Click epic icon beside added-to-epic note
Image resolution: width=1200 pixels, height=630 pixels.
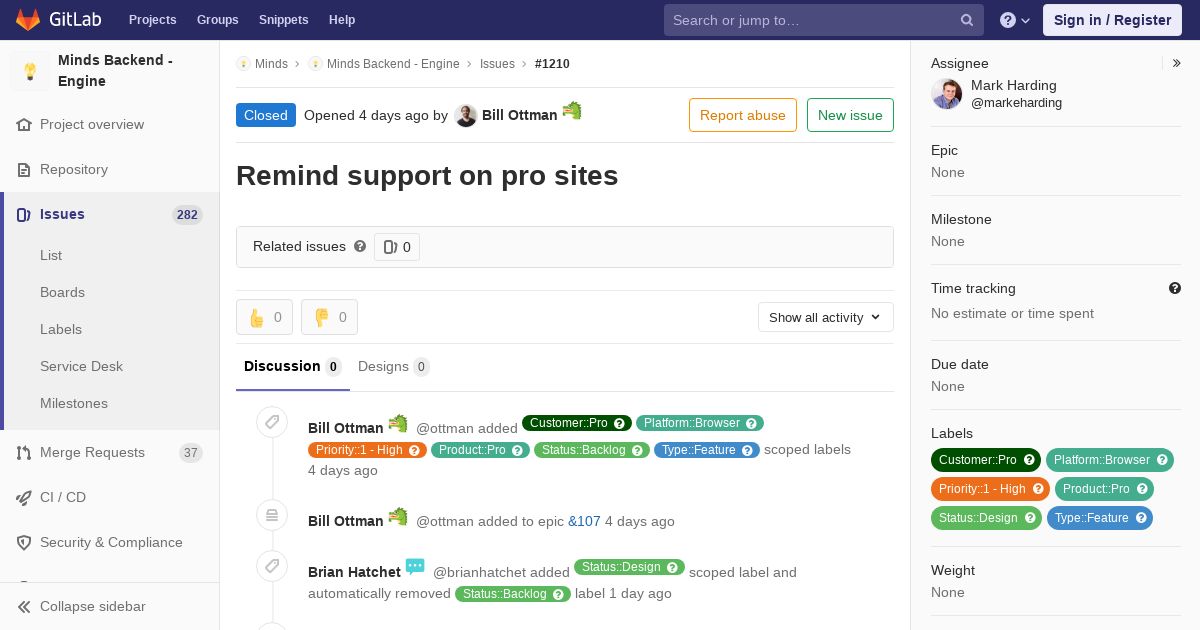click(272, 515)
